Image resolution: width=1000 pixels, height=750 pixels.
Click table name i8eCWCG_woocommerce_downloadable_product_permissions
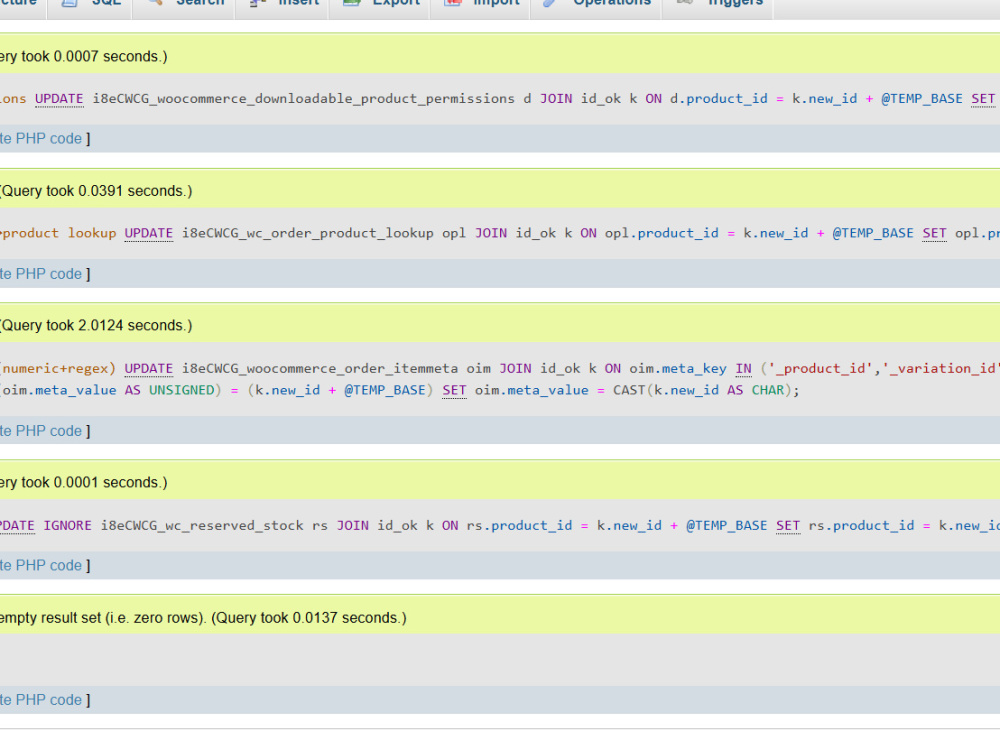pyautogui.click(x=304, y=99)
